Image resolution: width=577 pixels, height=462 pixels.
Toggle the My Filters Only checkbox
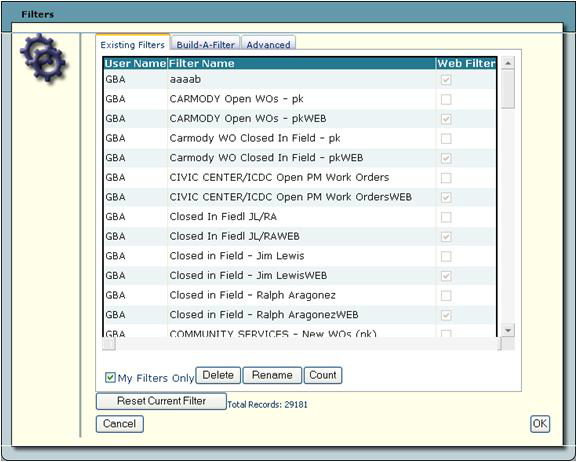[110, 377]
